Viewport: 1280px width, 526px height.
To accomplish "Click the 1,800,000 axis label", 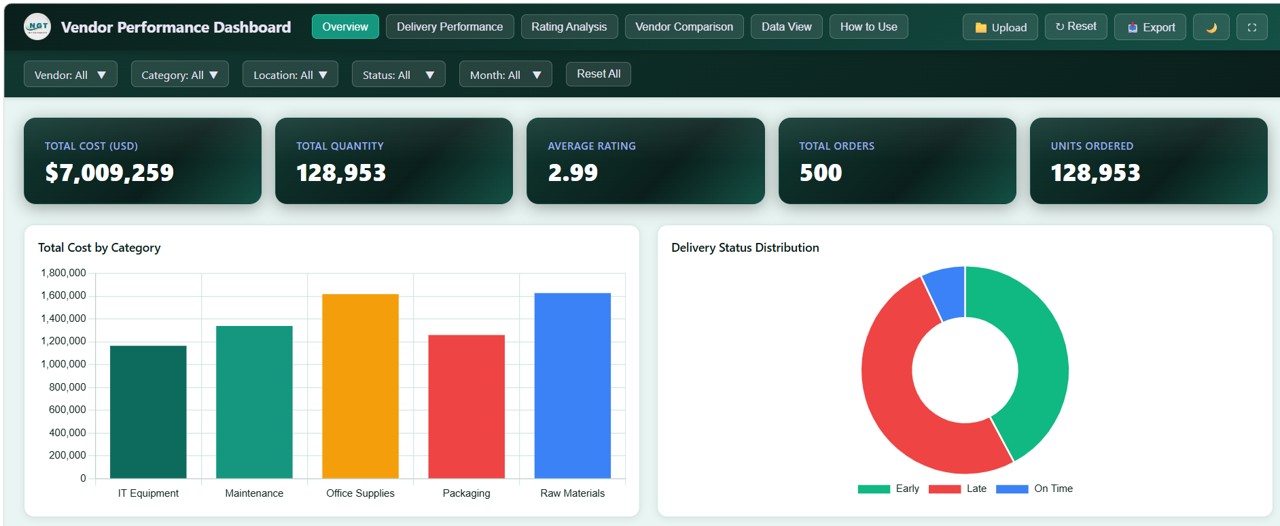I will [64, 273].
